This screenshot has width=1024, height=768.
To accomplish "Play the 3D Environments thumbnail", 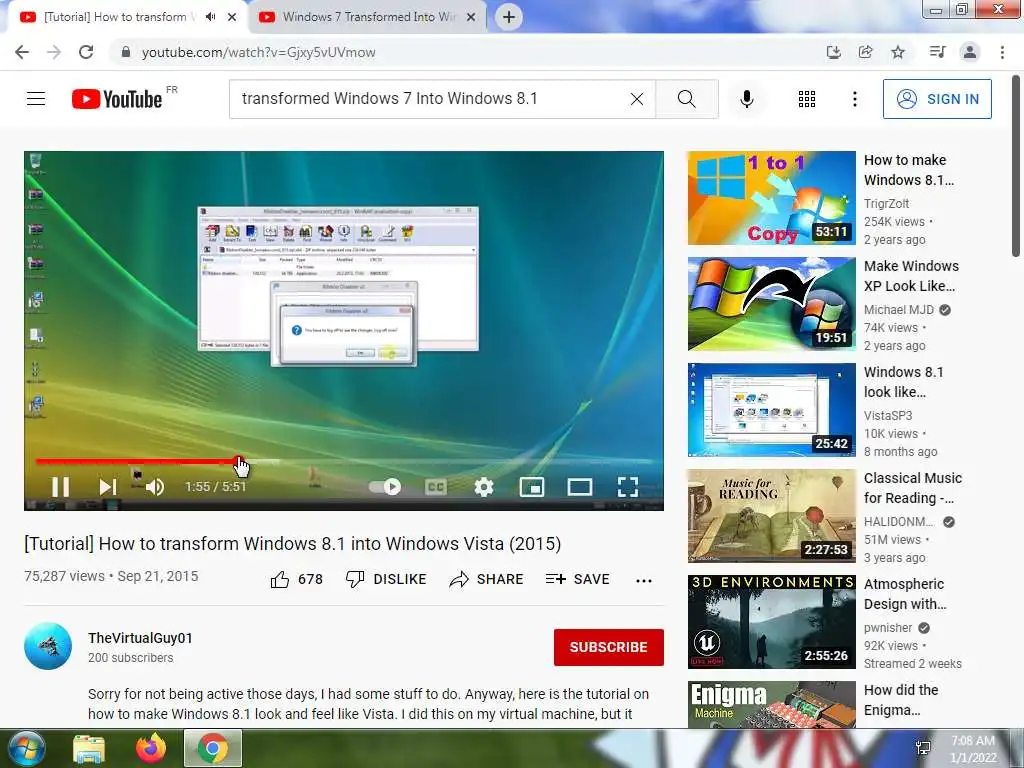I will pyautogui.click(x=771, y=622).
